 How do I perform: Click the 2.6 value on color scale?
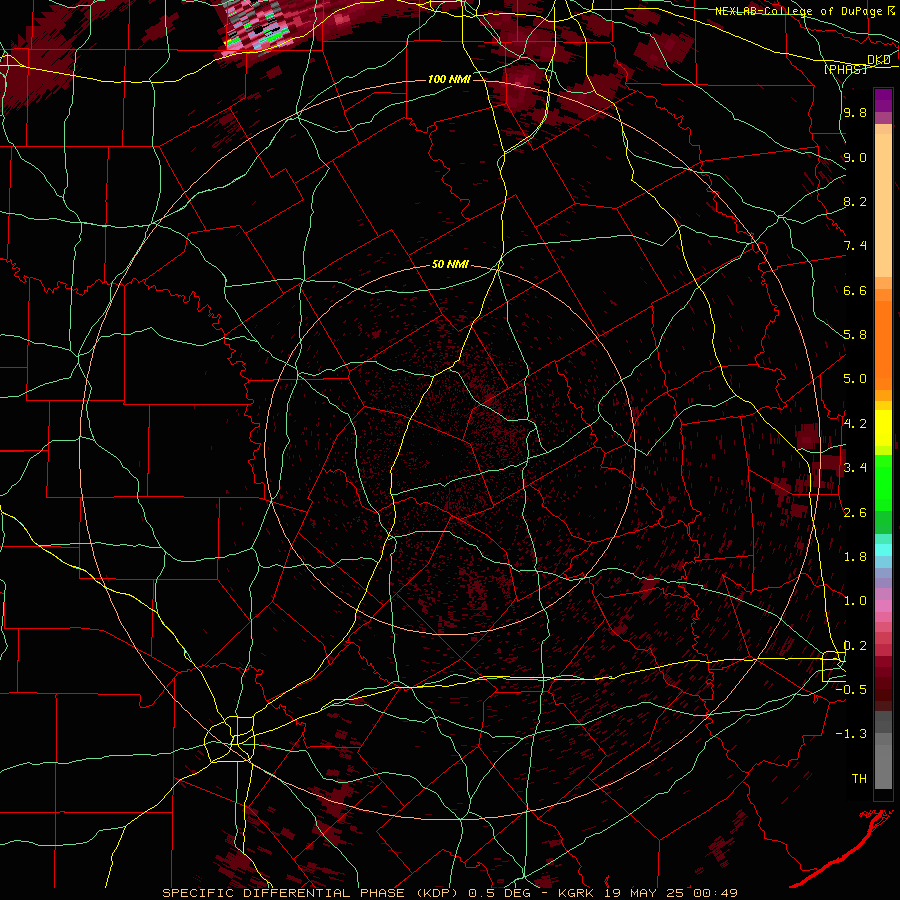(x=855, y=512)
